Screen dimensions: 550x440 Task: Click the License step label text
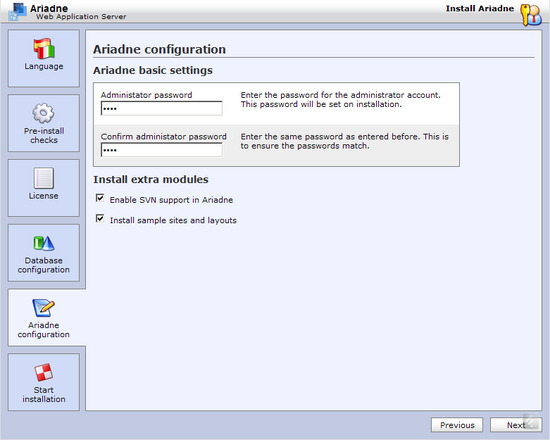43,196
